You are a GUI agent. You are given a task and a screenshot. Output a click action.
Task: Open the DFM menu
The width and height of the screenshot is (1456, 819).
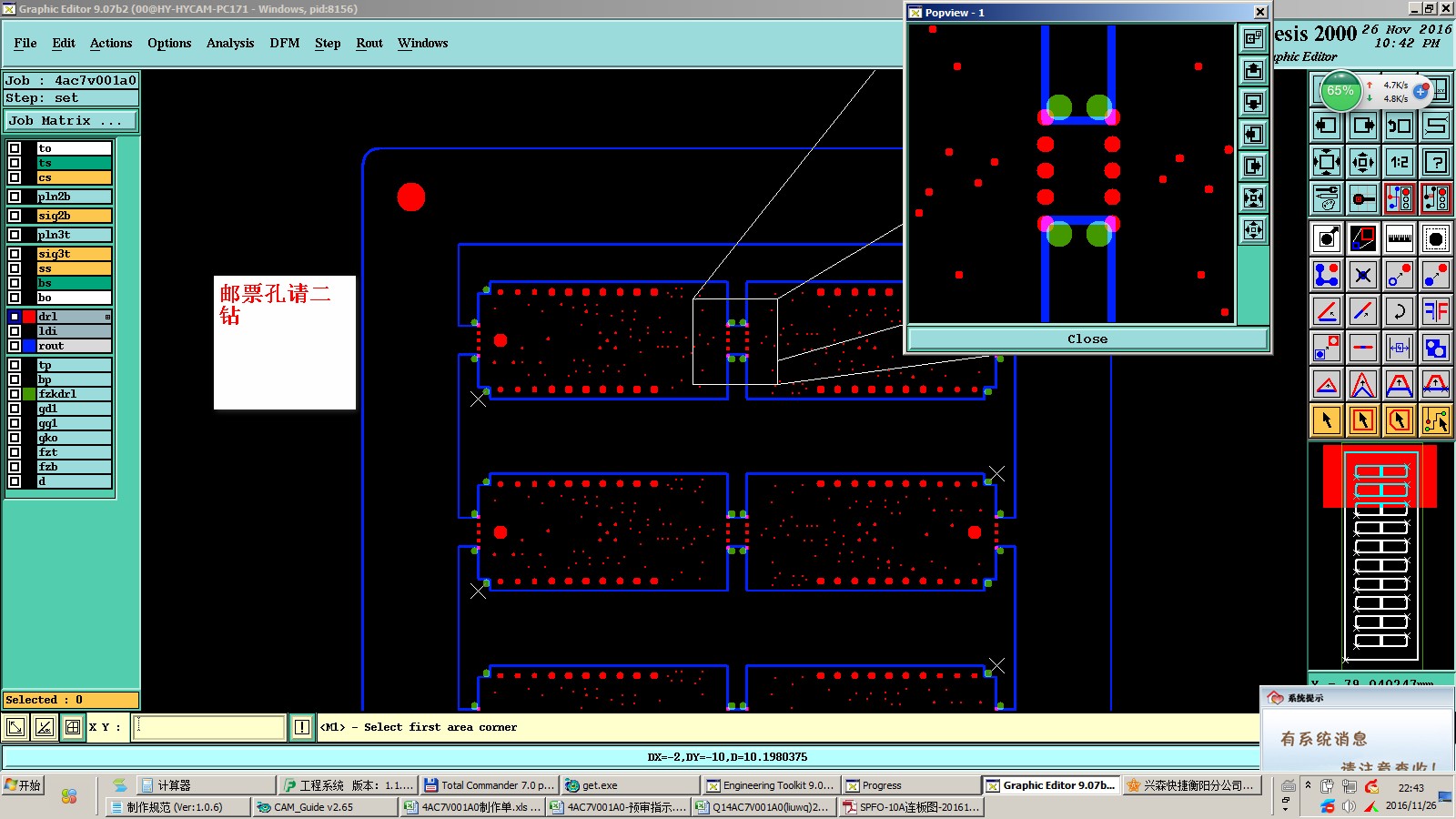point(285,43)
